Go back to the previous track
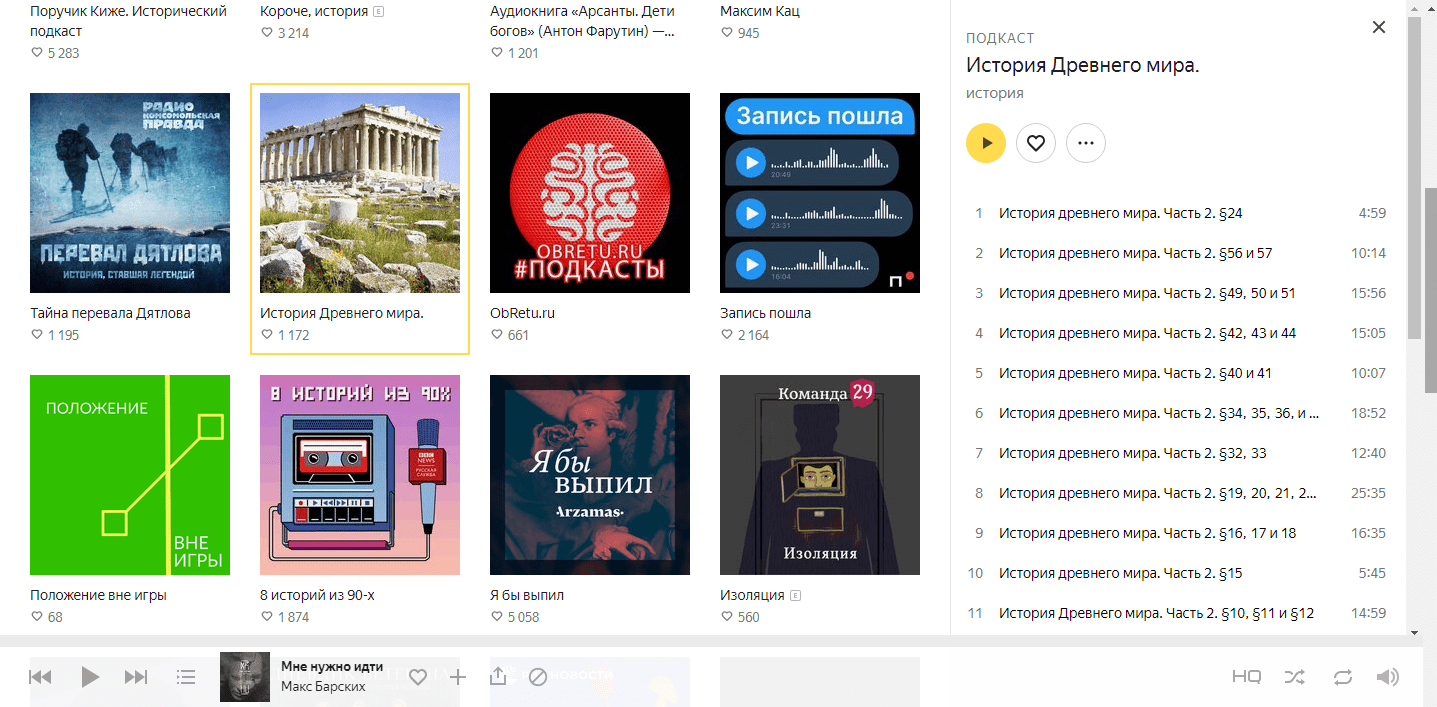The width and height of the screenshot is (1437, 707). (x=40, y=677)
